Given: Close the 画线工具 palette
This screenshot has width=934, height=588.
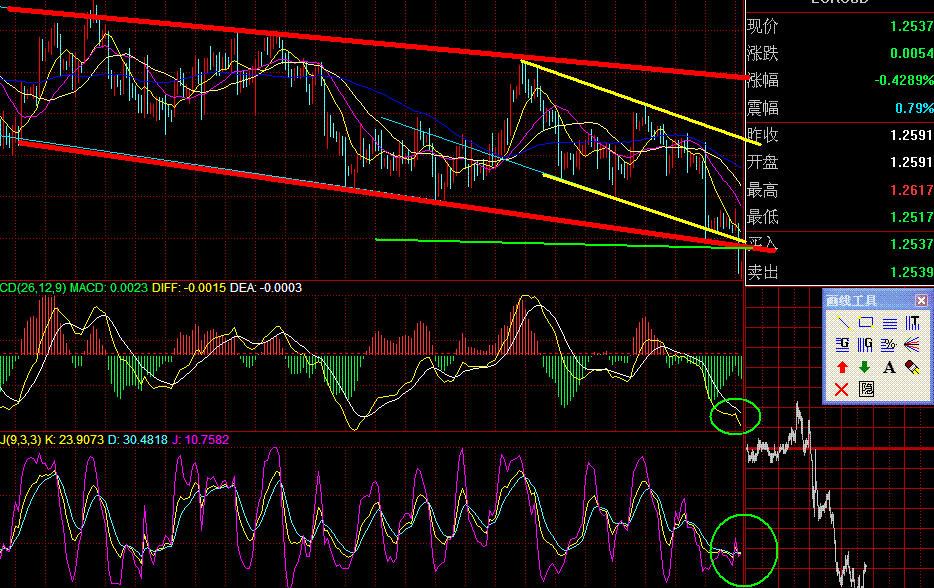Looking at the screenshot, I should coord(921,300).
